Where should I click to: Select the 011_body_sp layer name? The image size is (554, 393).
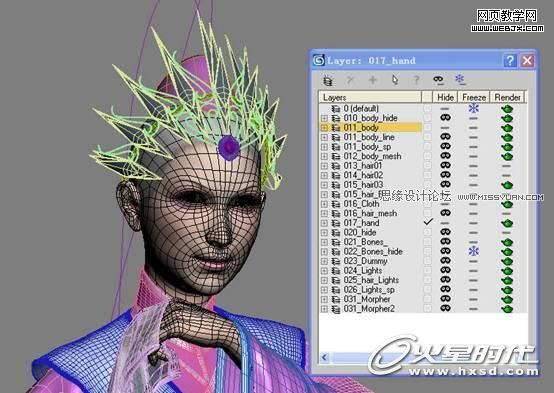tap(367, 147)
